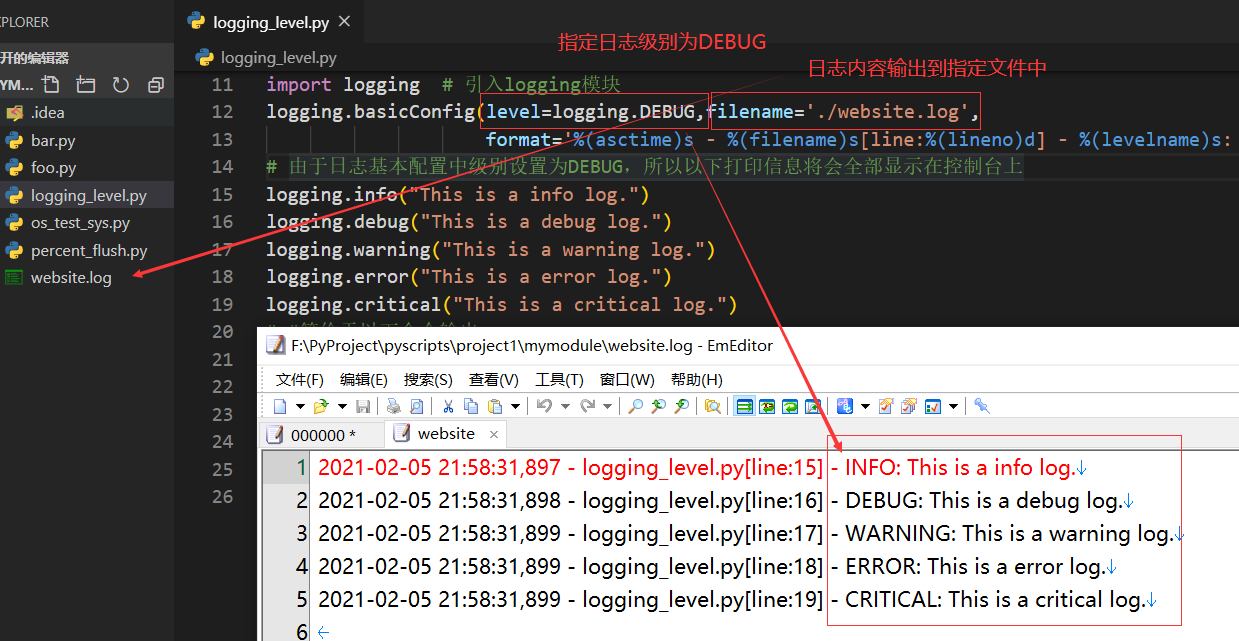Click the Undo icon in EmEditor toolbar
The height and width of the screenshot is (641, 1239).
point(544,406)
